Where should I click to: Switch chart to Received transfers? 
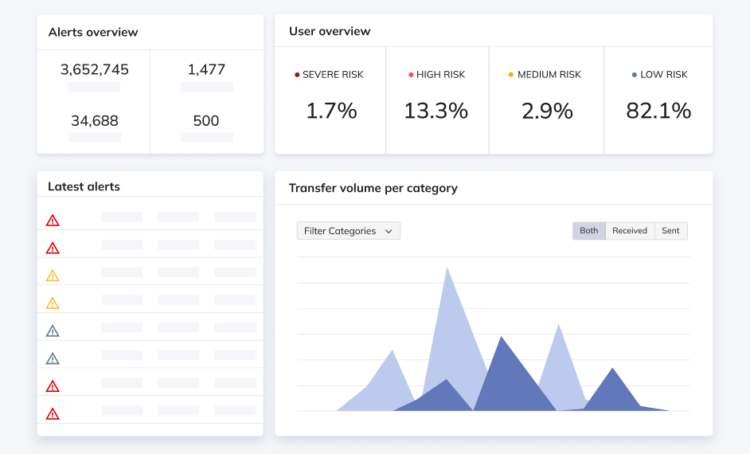point(629,231)
